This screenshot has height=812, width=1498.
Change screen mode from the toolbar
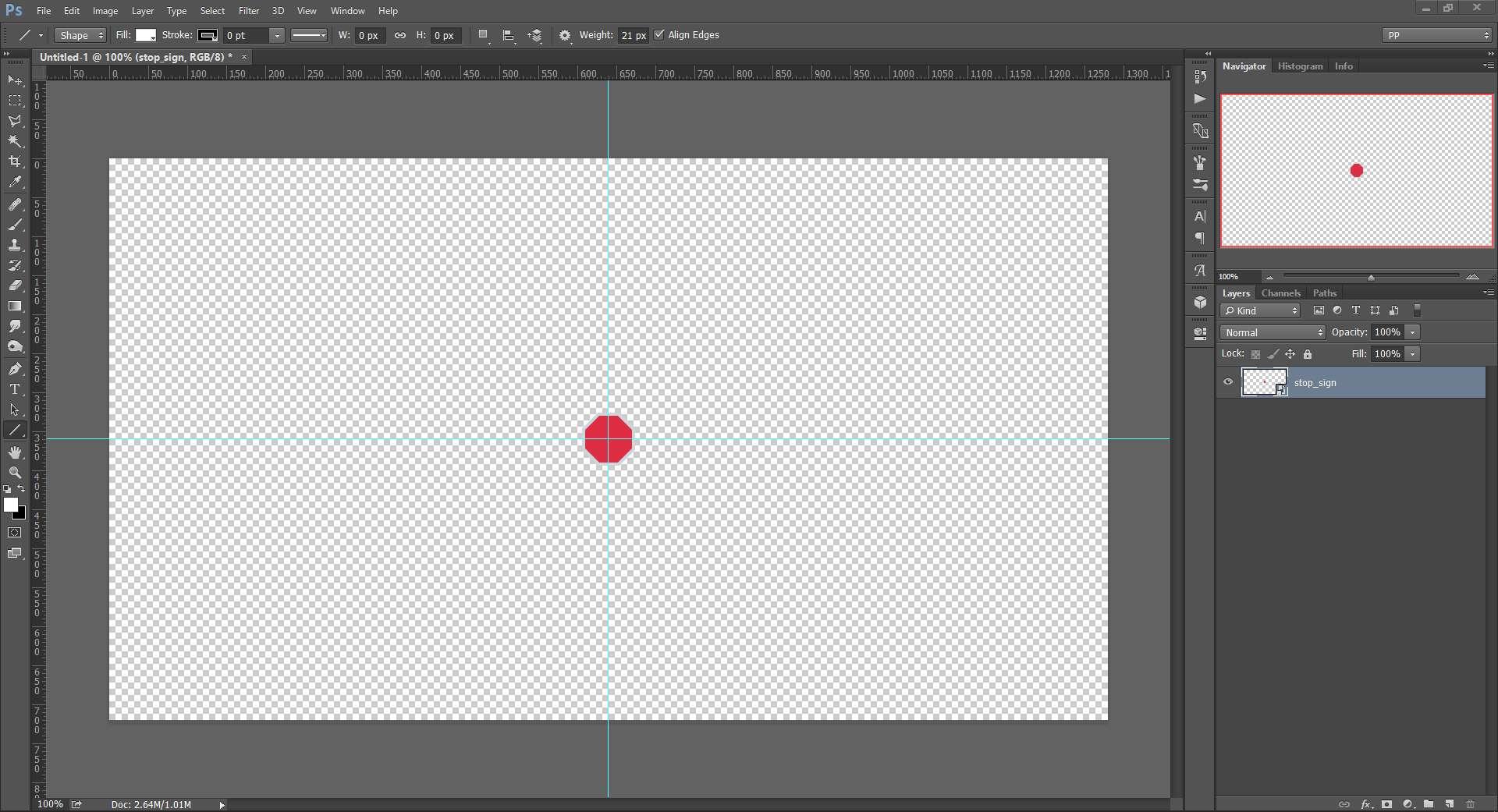pyautogui.click(x=15, y=553)
